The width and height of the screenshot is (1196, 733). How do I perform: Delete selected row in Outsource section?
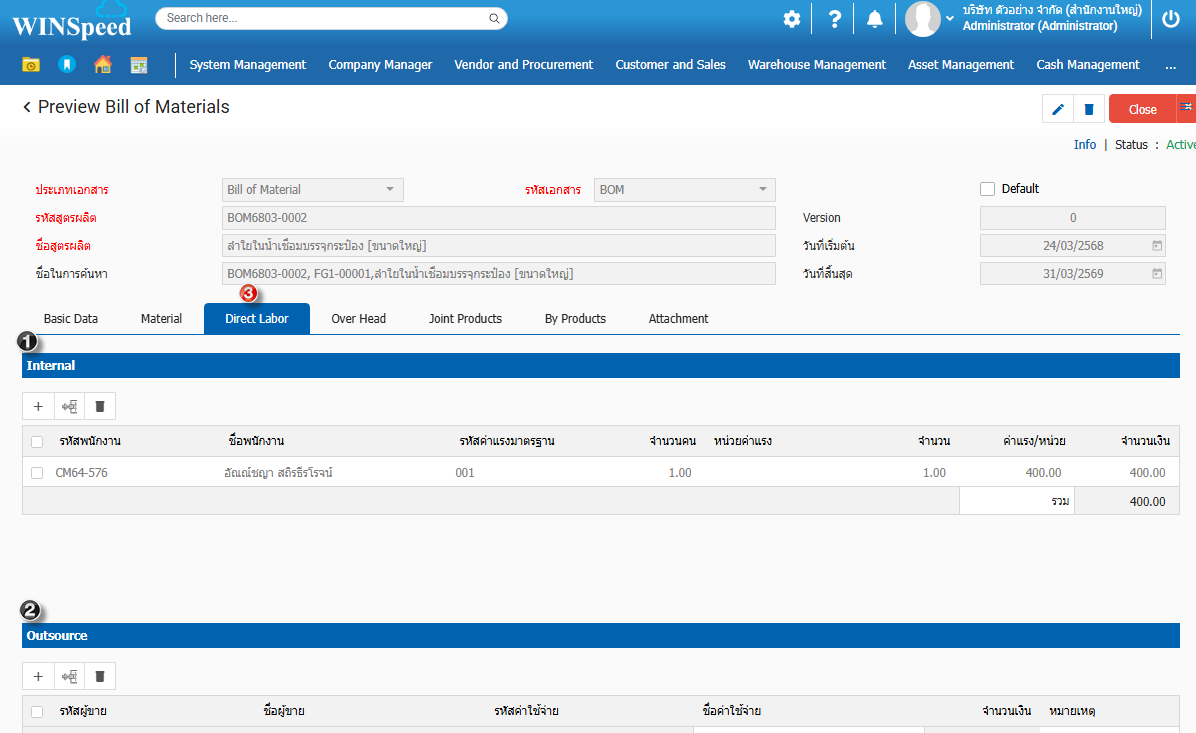[x=100, y=677]
